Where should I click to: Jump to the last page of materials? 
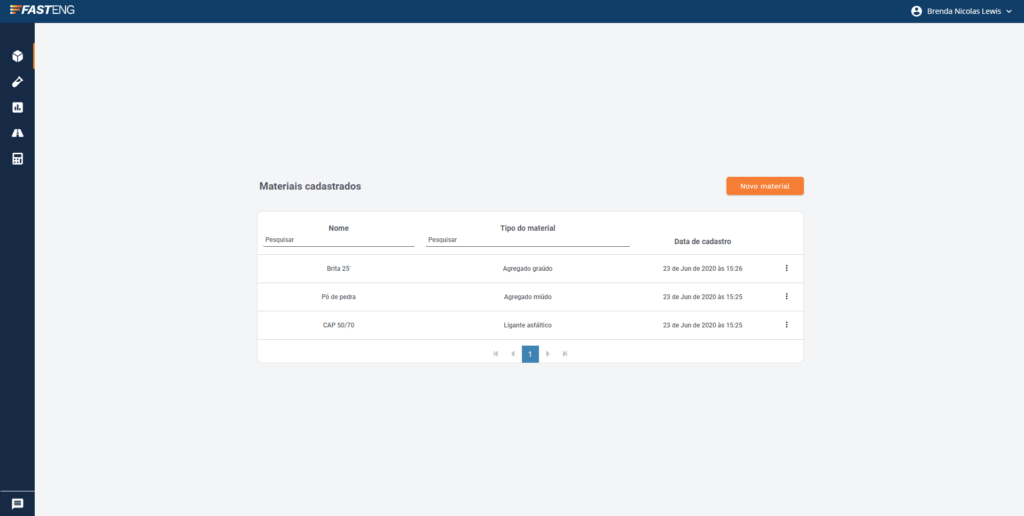[565, 353]
